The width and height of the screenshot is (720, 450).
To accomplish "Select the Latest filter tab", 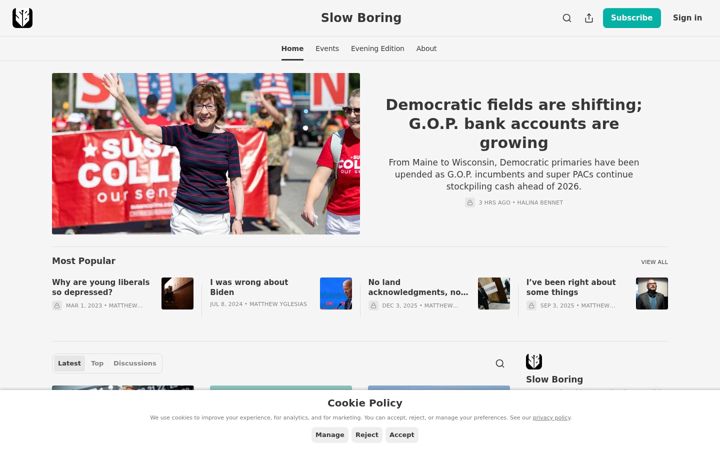I will click(x=69, y=363).
